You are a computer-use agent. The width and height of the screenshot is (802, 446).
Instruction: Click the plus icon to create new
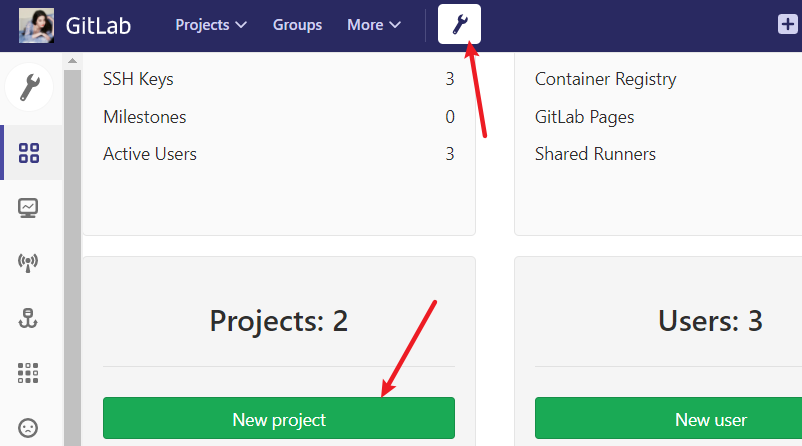tap(788, 24)
